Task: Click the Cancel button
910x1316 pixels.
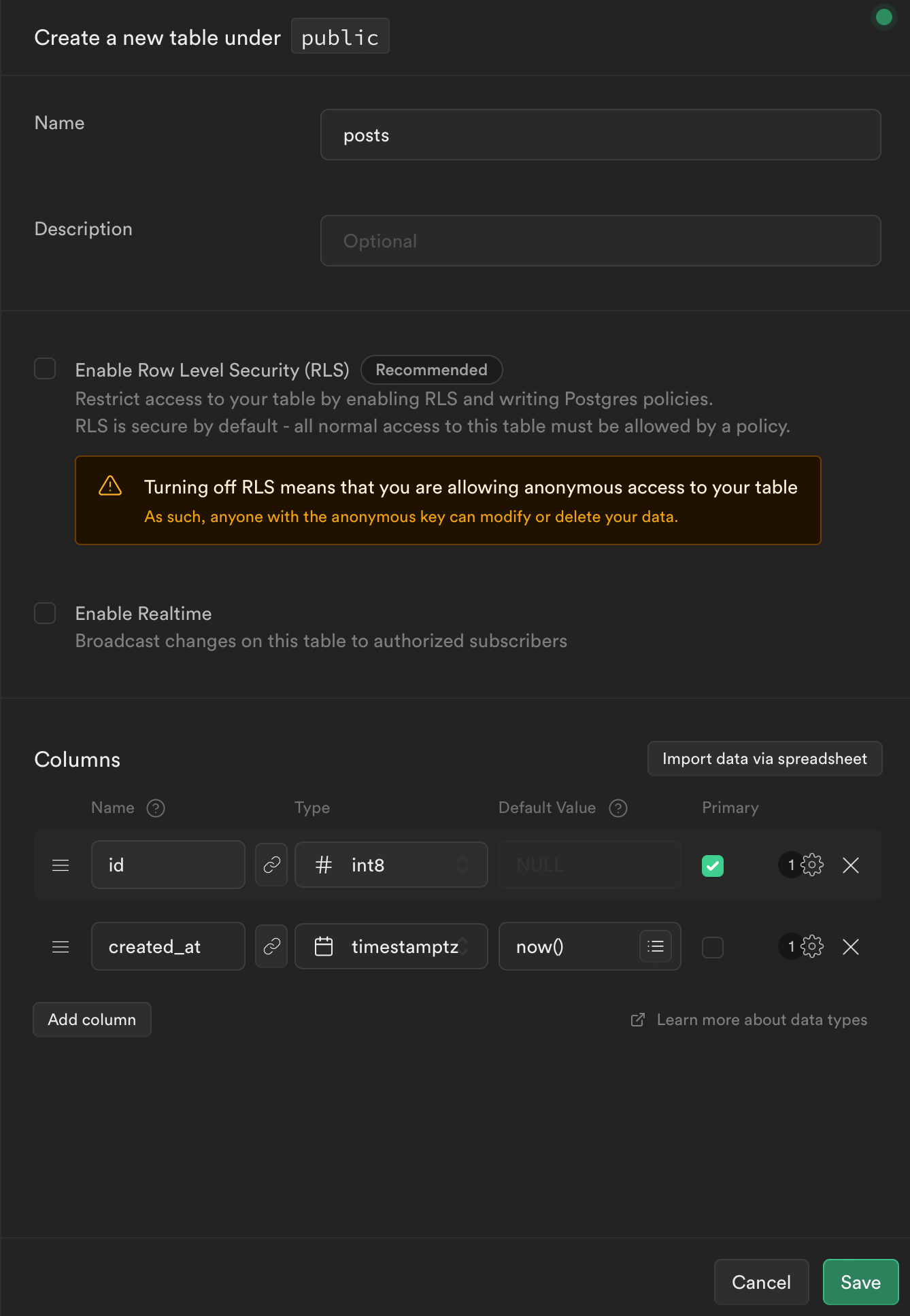Action: [x=762, y=1282]
